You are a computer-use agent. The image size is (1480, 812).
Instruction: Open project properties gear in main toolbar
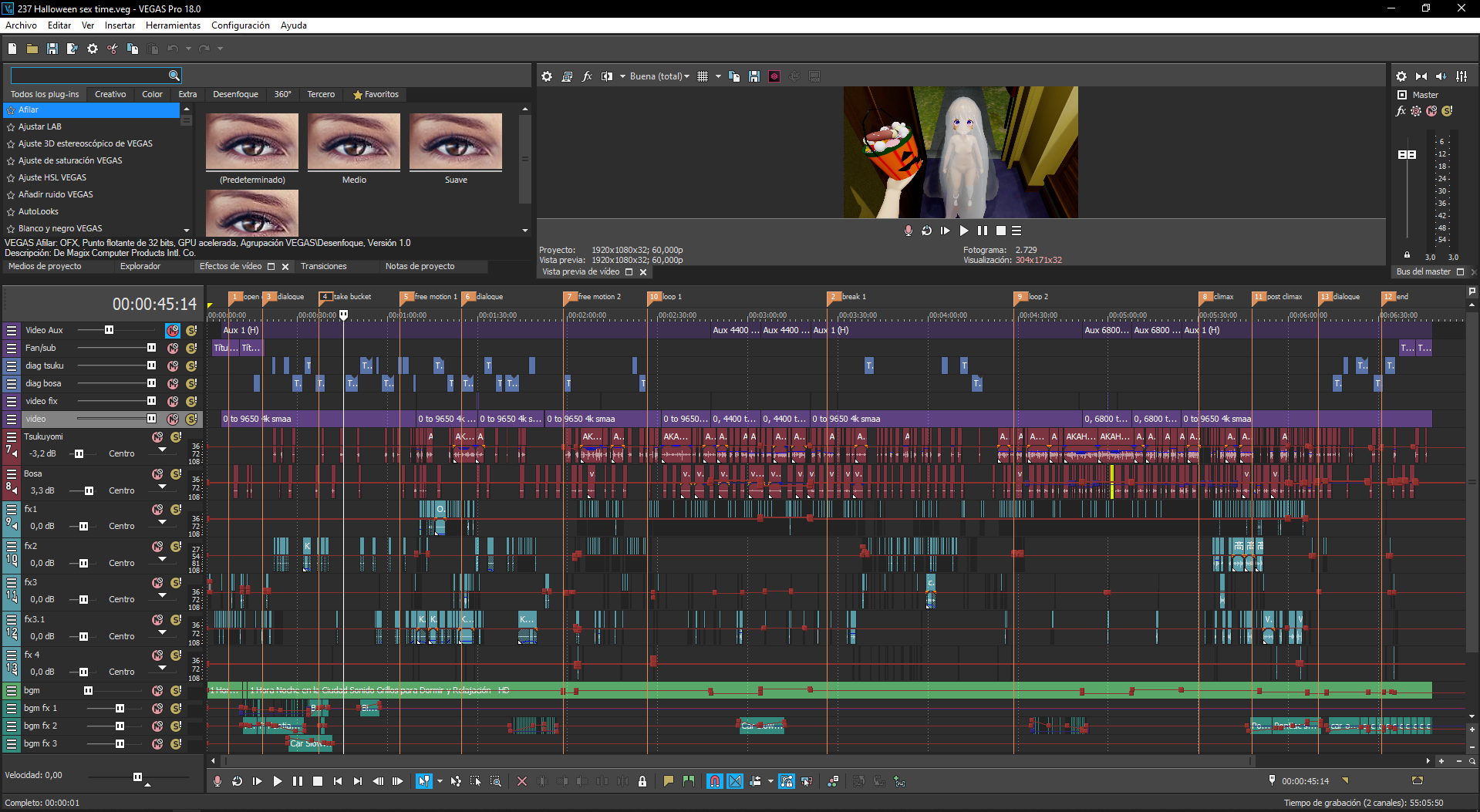pyautogui.click(x=93, y=49)
